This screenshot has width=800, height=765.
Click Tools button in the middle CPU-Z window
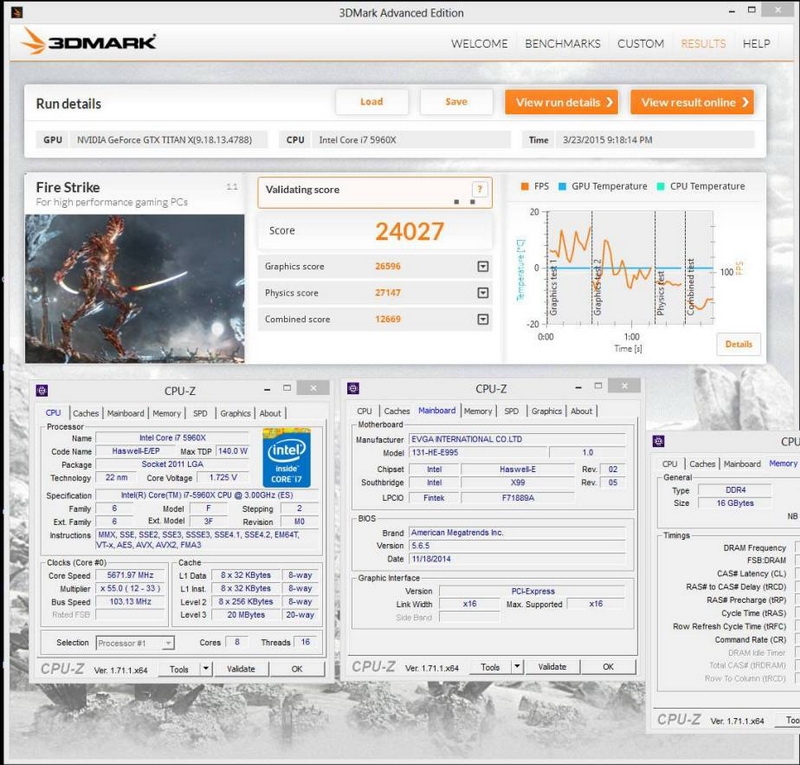(490, 667)
